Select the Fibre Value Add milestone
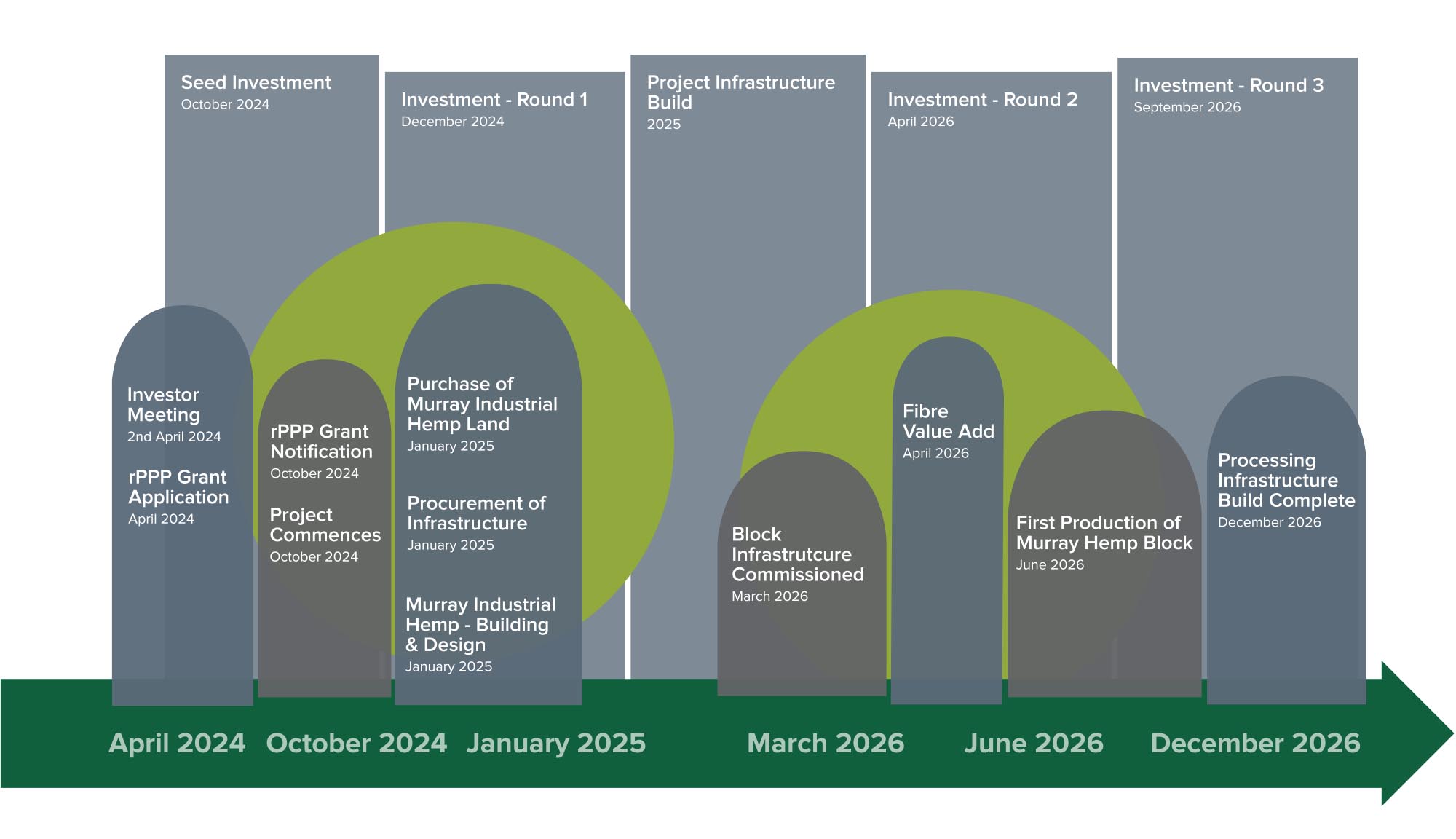1456x839 pixels. [x=946, y=421]
